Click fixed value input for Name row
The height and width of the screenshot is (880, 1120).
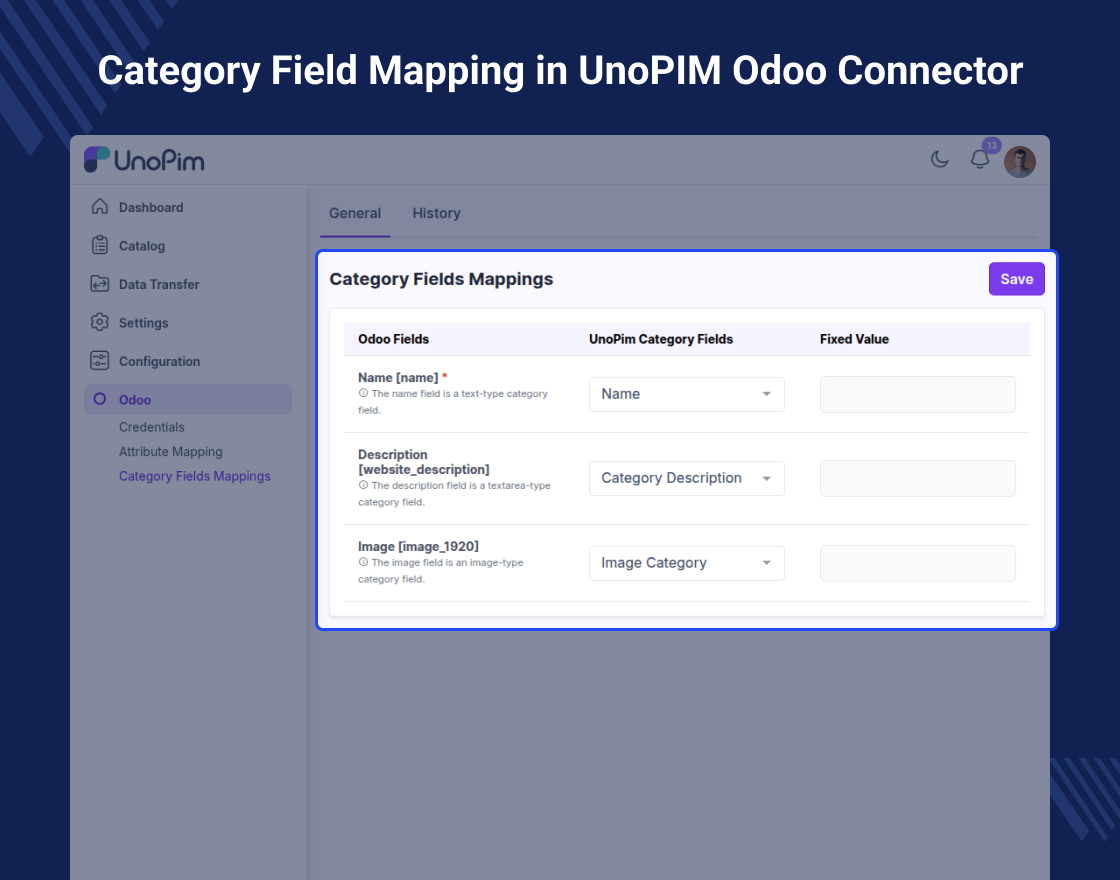(917, 394)
